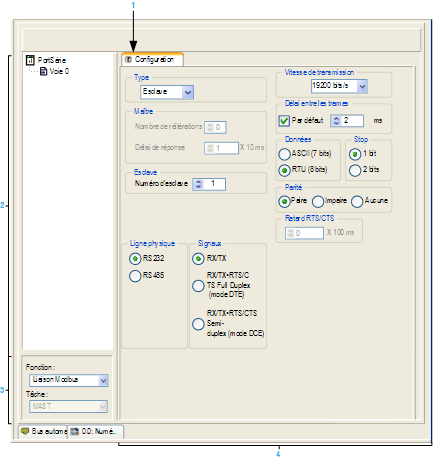Select Aucune parity radio button

[357, 201]
